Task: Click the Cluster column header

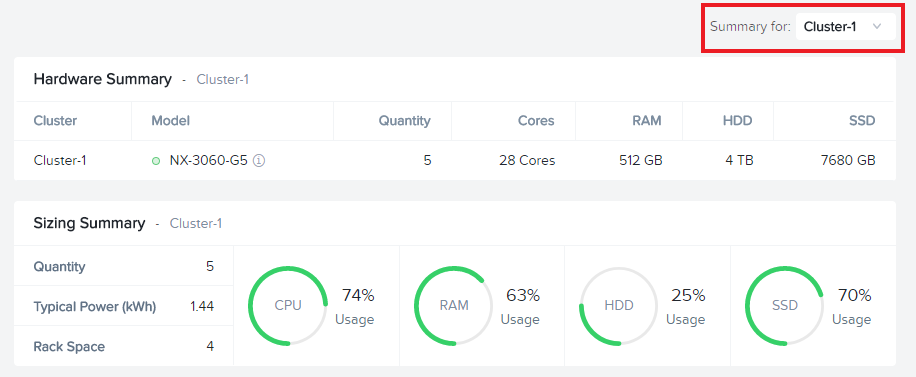Action: [55, 121]
